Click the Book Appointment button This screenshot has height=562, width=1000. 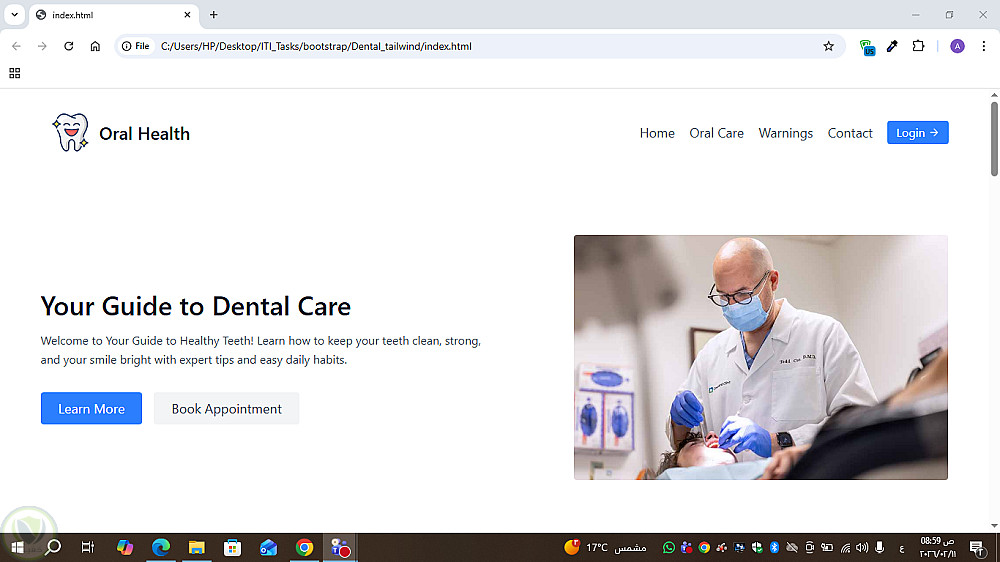(x=226, y=408)
